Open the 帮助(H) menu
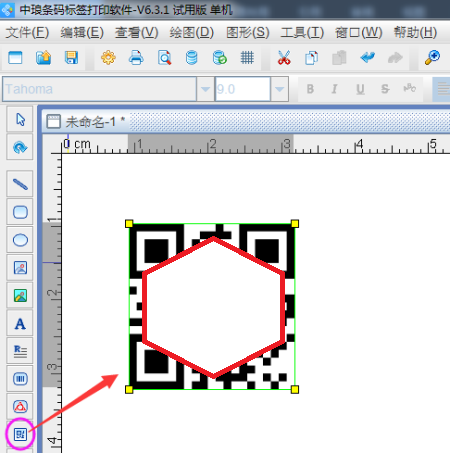 (x=415, y=33)
